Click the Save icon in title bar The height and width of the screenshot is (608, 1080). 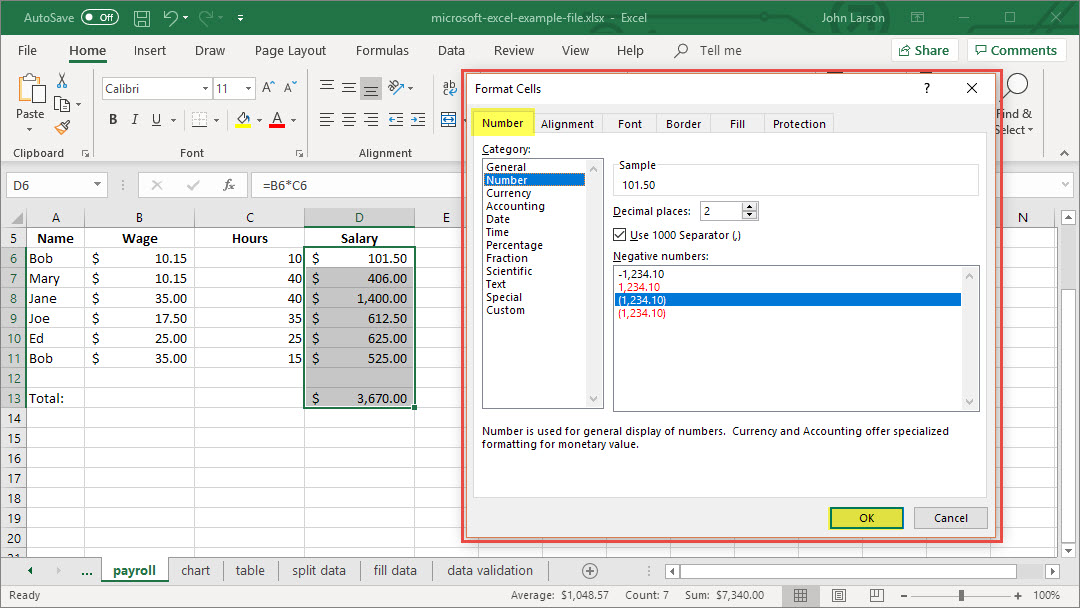click(142, 18)
